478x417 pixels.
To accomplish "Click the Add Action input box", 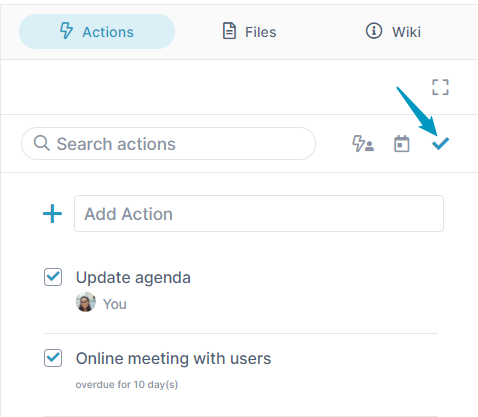I will [259, 213].
